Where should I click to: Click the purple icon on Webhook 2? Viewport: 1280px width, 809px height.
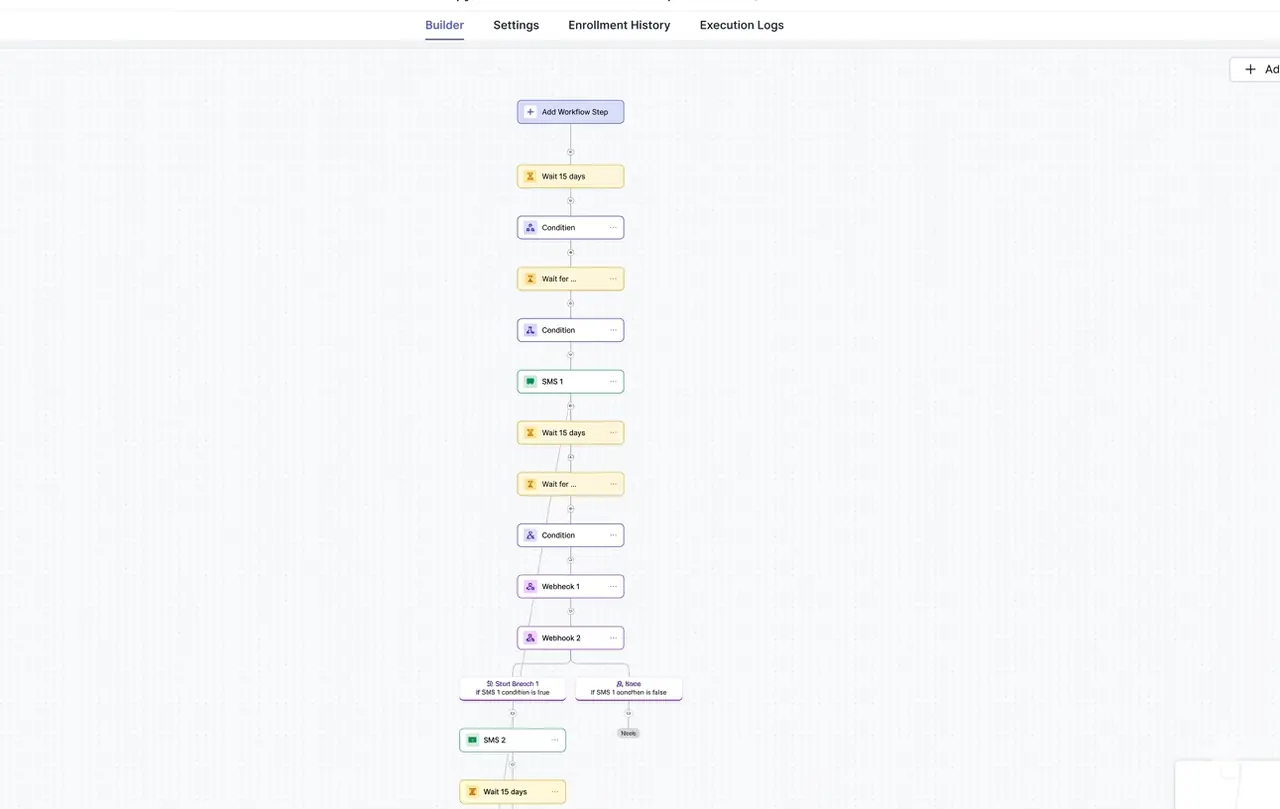click(x=530, y=638)
